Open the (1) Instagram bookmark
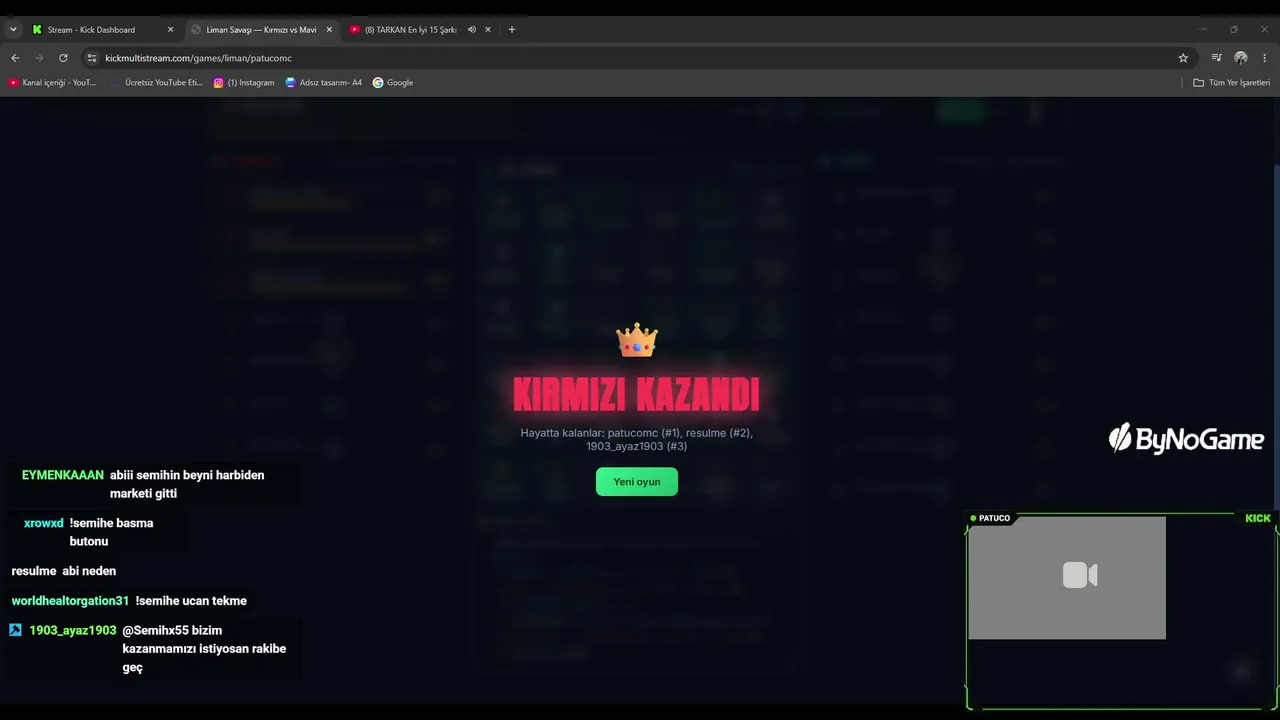This screenshot has height=720, width=1280. (x=244, y=83)
